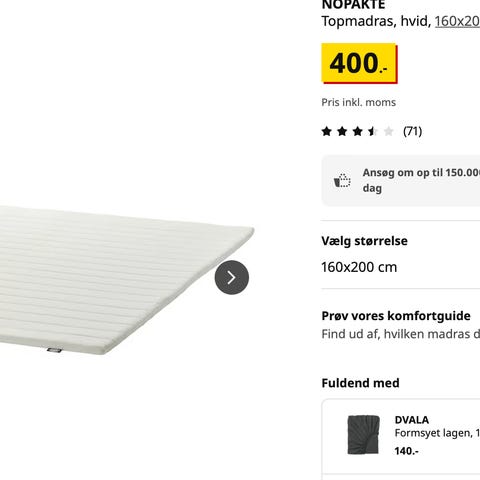Screen dimensions: 480x480
Task: Click the NOPAKTE product title
Action: pyautogui.click(x=353, y=5)
